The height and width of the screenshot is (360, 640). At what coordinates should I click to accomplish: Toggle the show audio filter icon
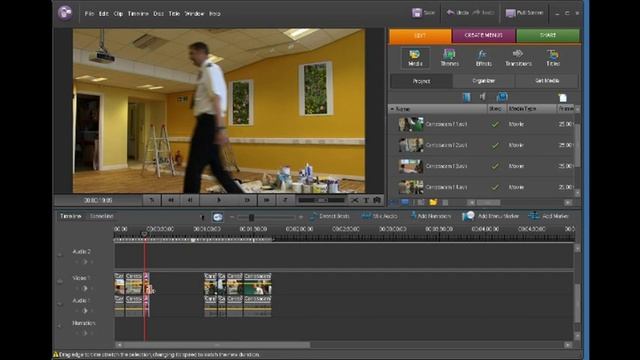click(483, 97)
